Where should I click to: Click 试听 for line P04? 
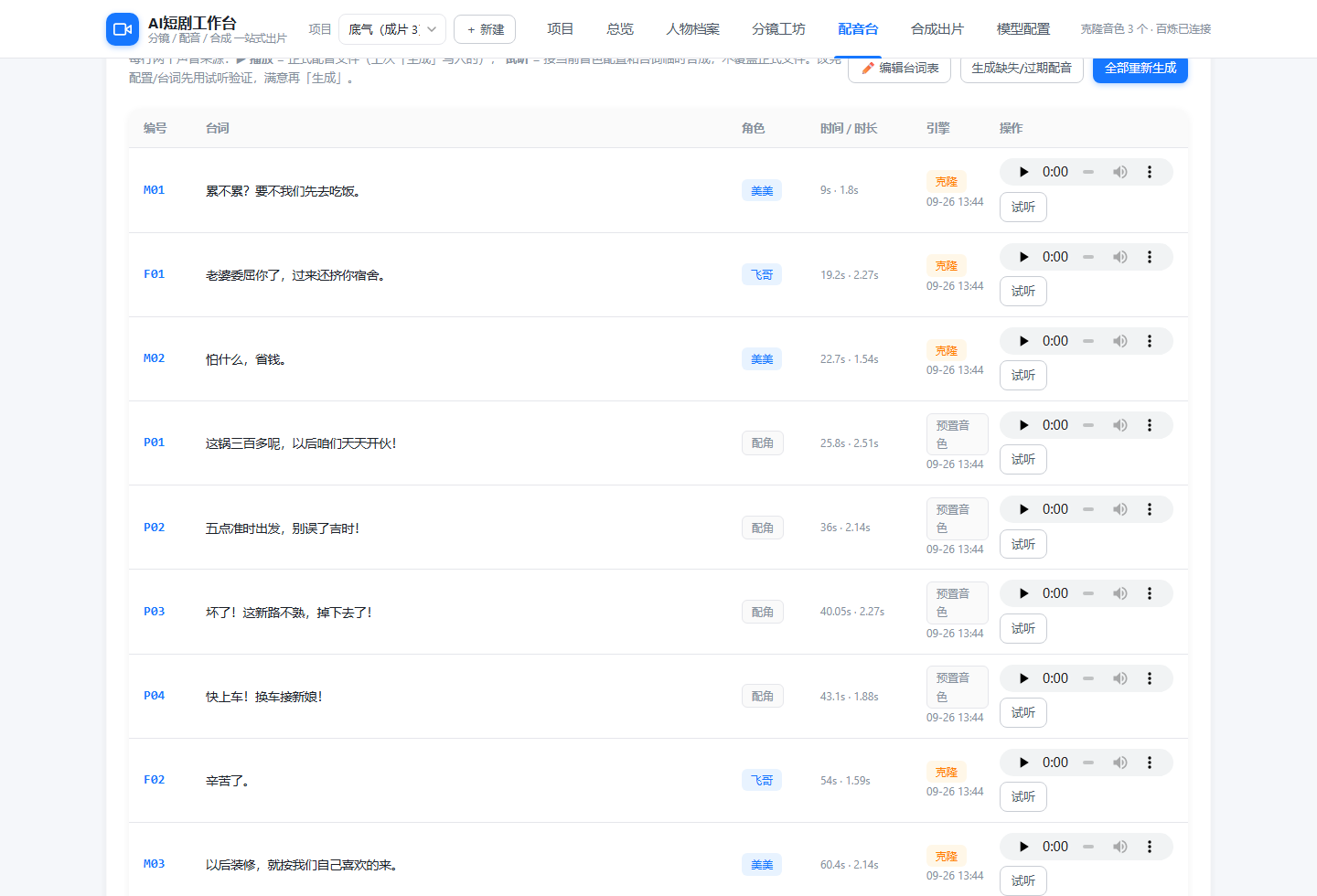(x=1023, y=712)
